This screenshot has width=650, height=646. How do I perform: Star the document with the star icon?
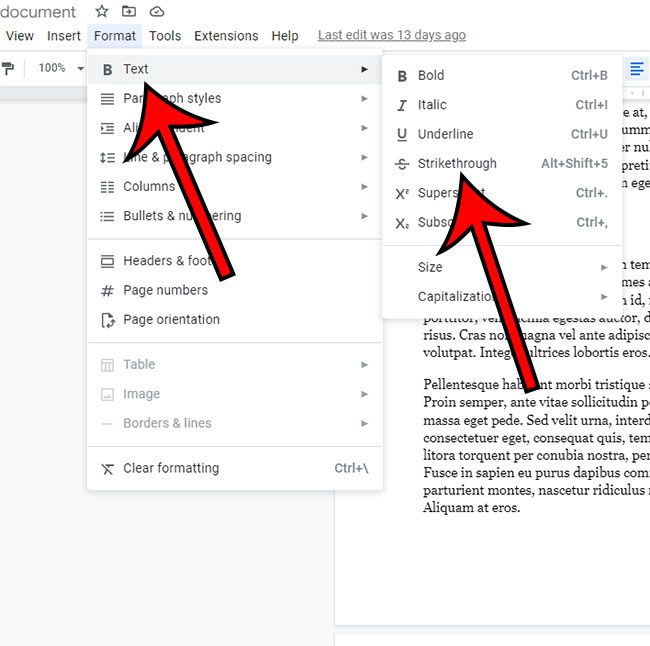click(102, 11)
